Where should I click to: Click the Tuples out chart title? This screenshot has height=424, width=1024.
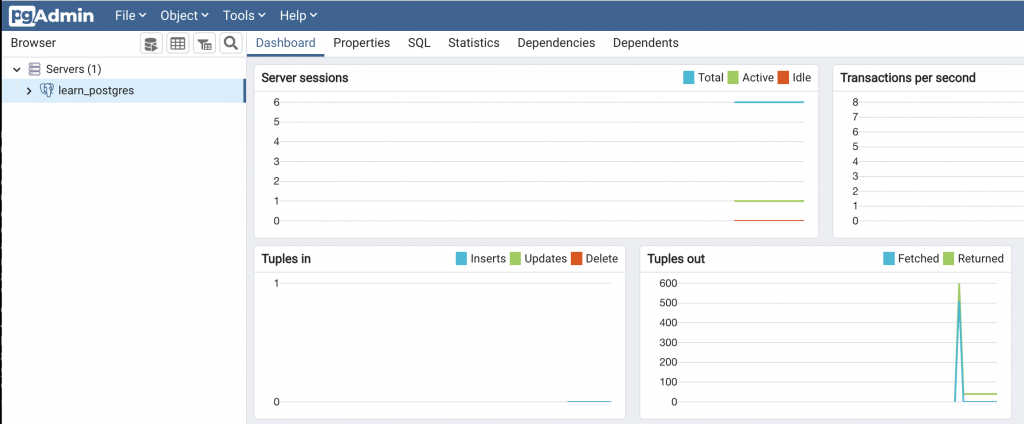pyautogui.click(x=676, y=259)
